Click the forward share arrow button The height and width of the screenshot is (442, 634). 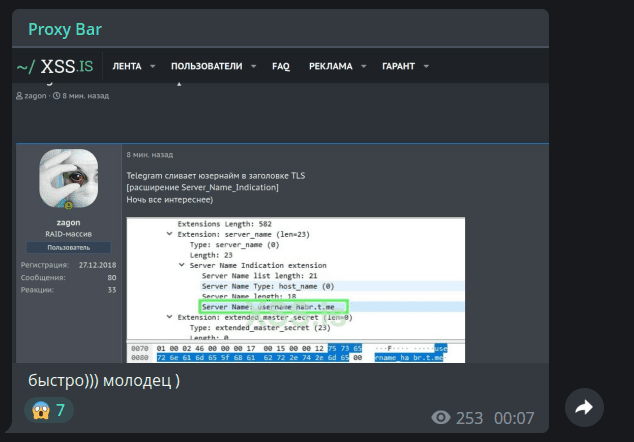(584, 408)
